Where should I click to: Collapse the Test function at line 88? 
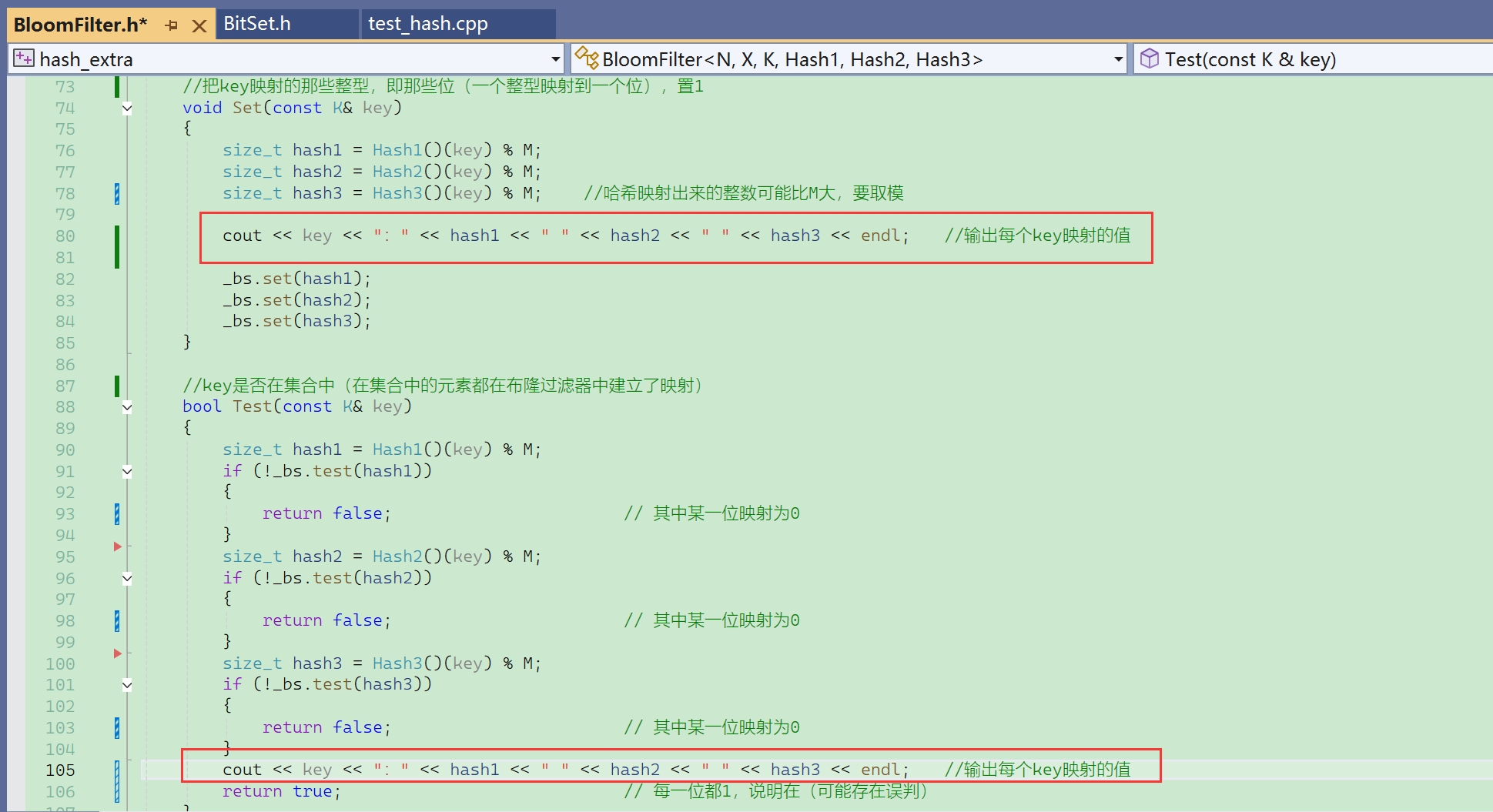[x=127, y=407]
